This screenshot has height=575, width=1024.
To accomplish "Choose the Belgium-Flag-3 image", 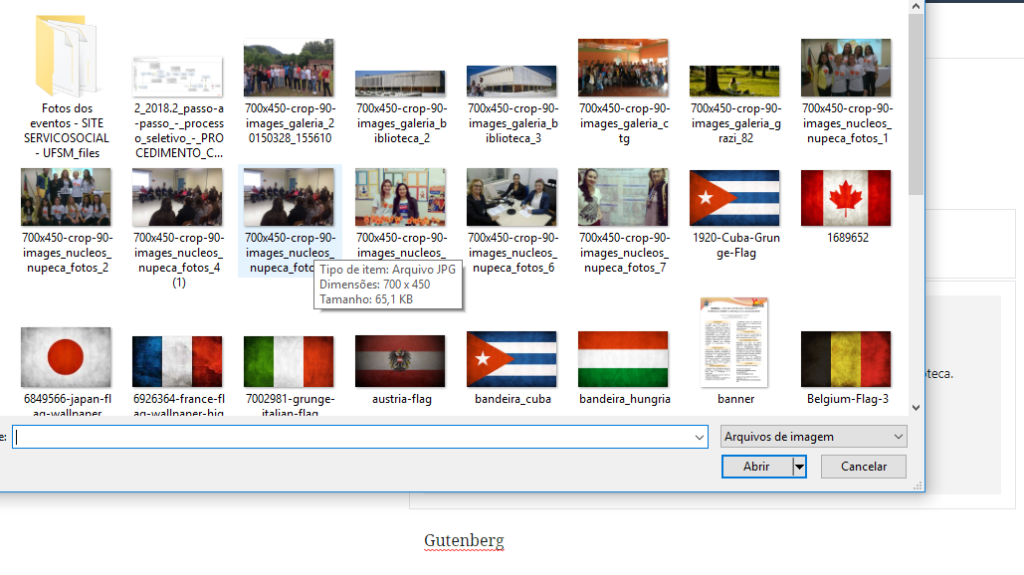I will 846,359.
